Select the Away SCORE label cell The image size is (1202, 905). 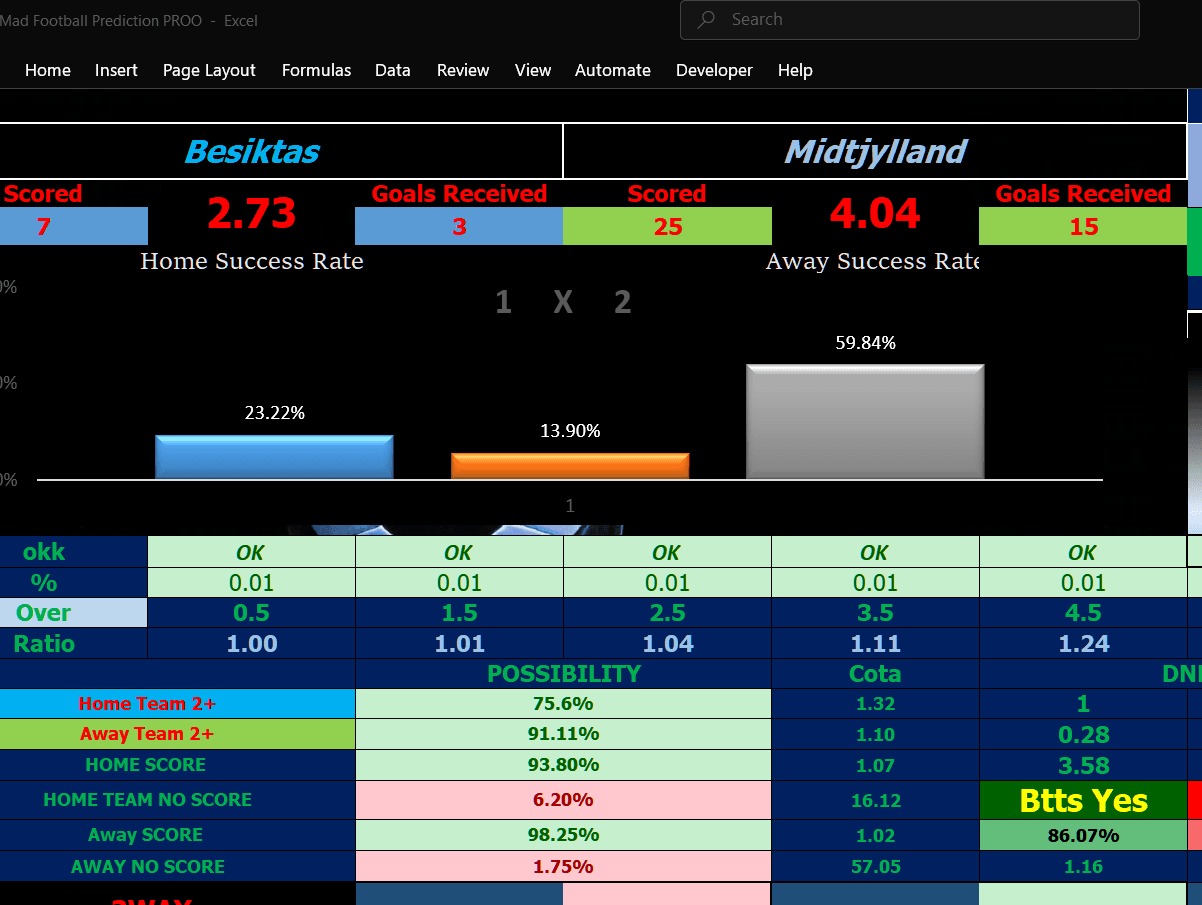pyautogui.click(x=177, y=835)
